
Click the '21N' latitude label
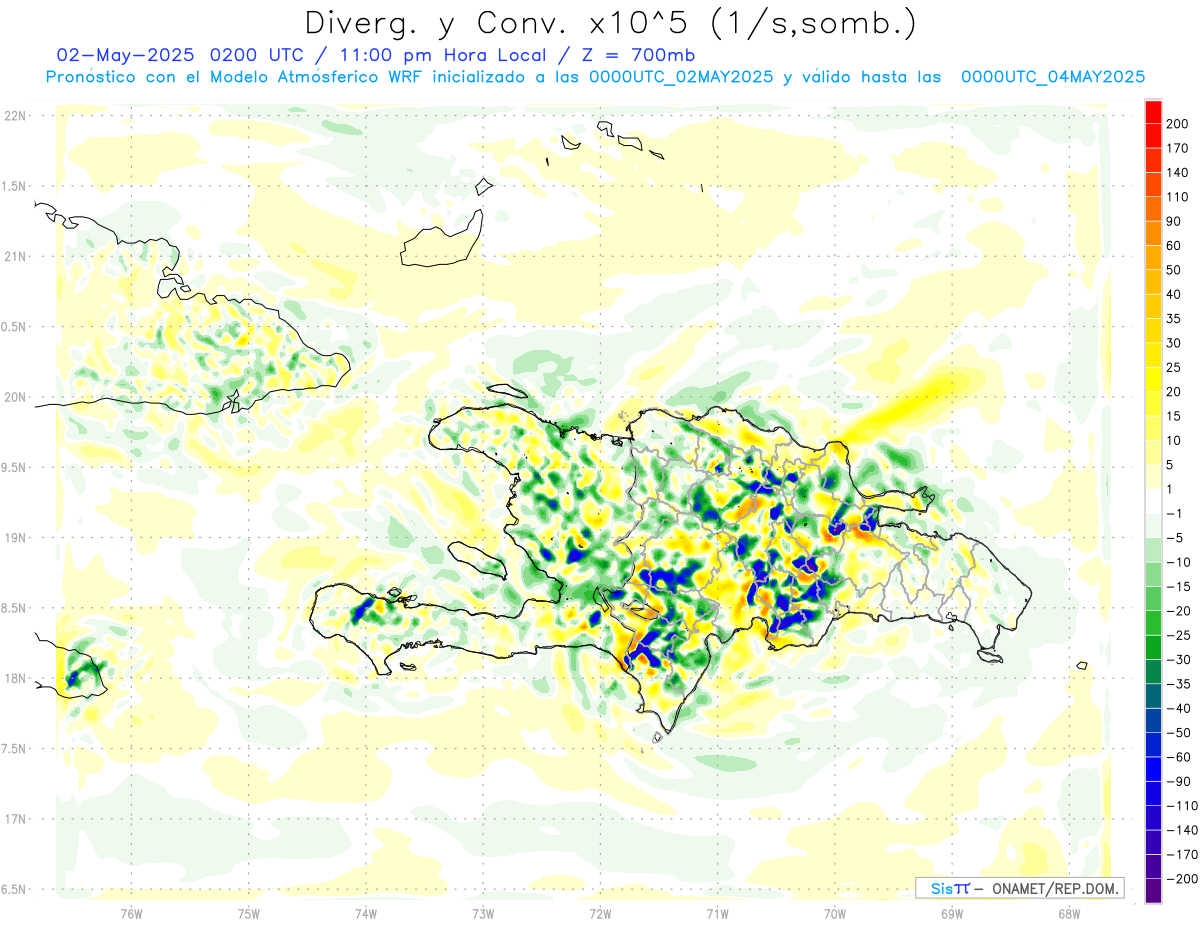14,257
